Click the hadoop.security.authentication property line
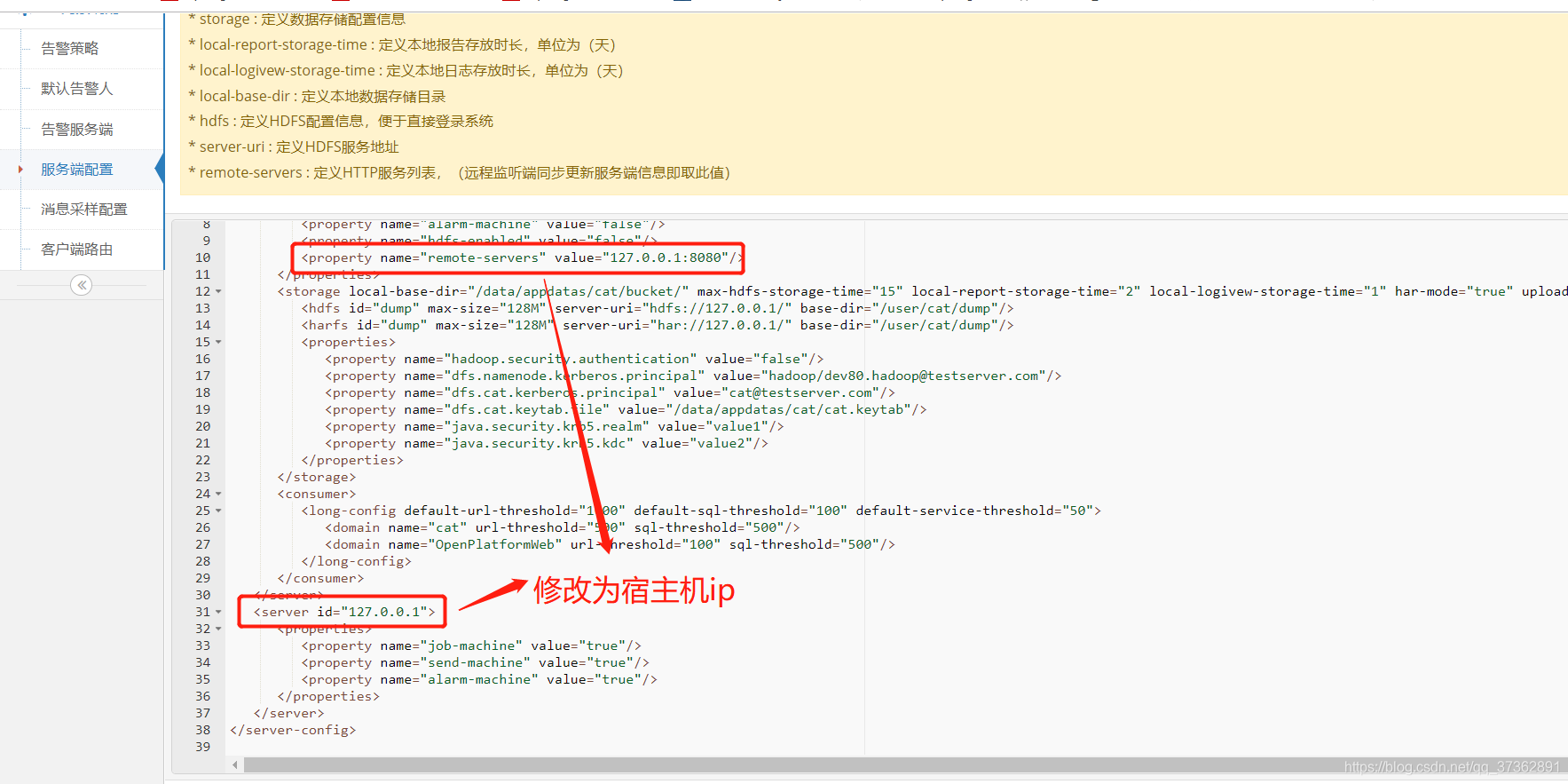The height and width of the screenshot is (784, 1568). pos(573,359)
